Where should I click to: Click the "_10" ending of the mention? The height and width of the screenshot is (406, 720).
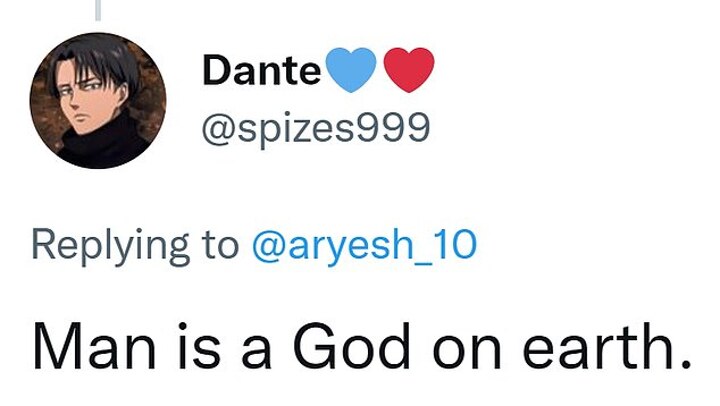(x=449, y=244)
